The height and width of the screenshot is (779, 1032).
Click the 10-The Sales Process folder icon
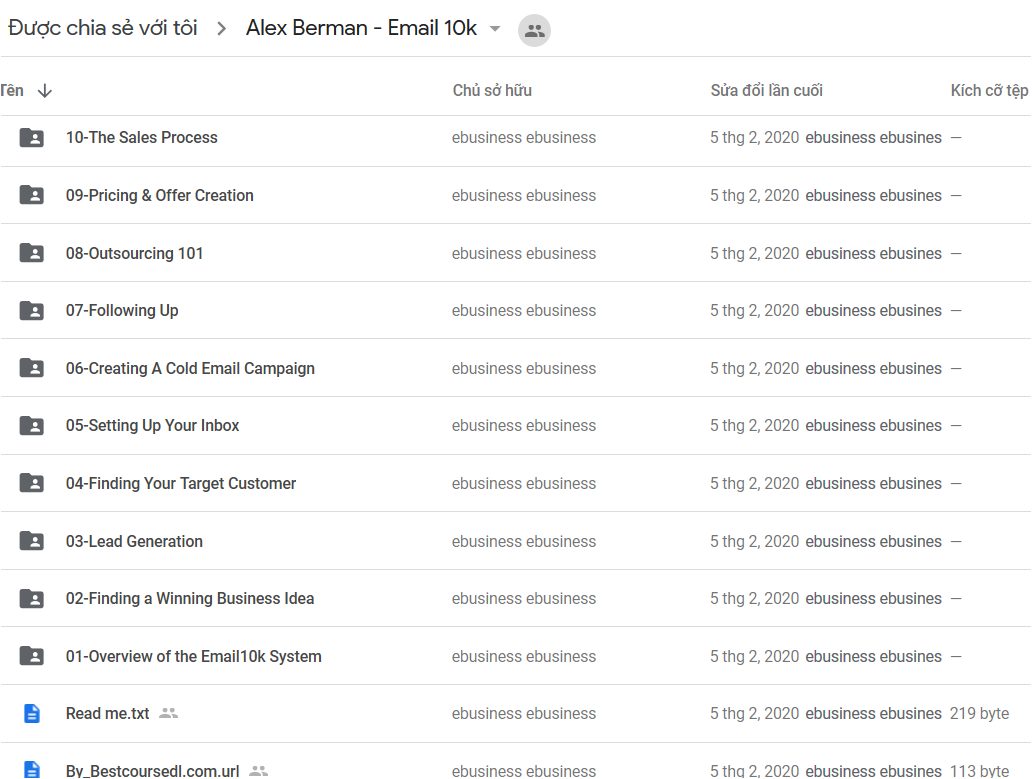[x=32, y=138]
